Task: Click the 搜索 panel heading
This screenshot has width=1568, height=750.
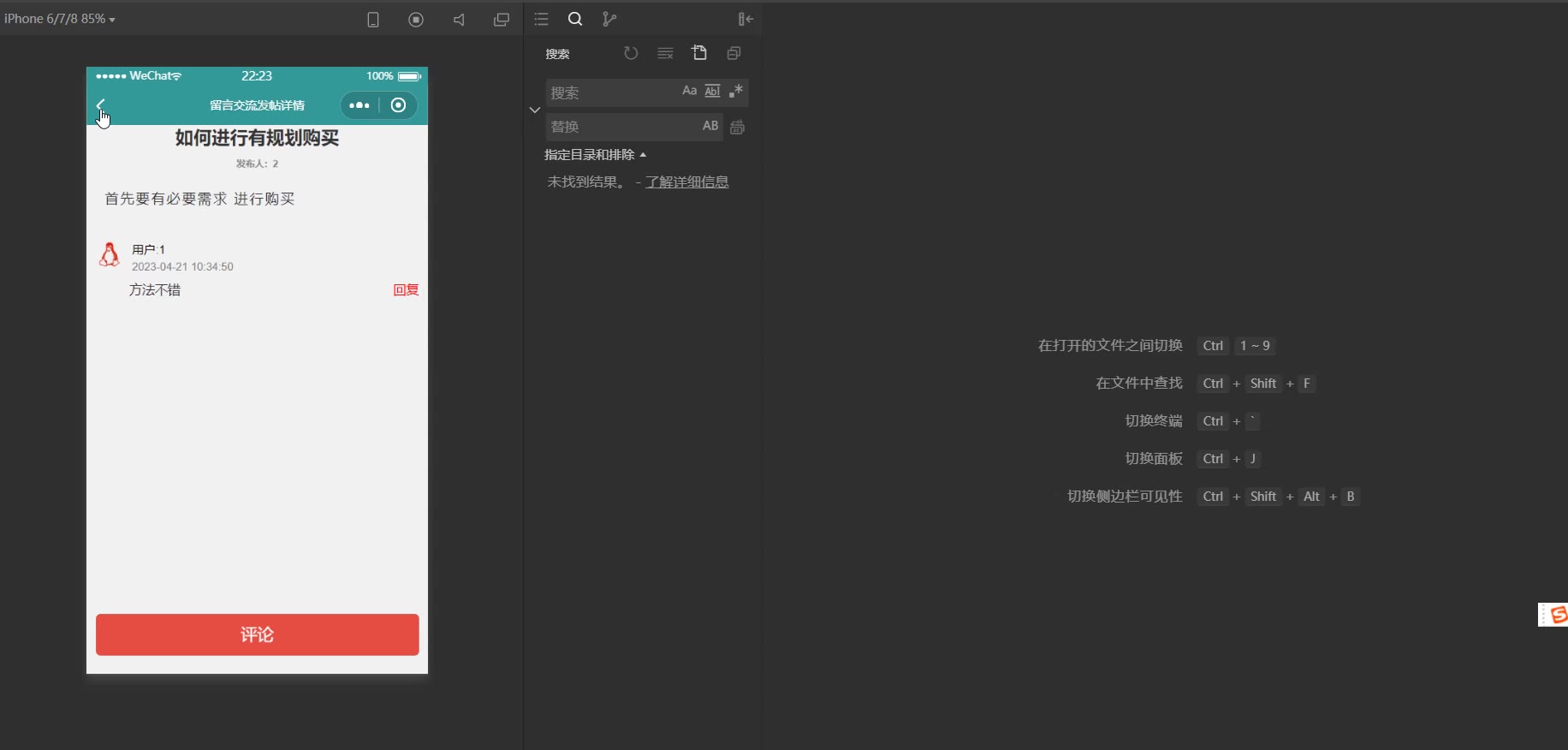Action: point(558,54)
